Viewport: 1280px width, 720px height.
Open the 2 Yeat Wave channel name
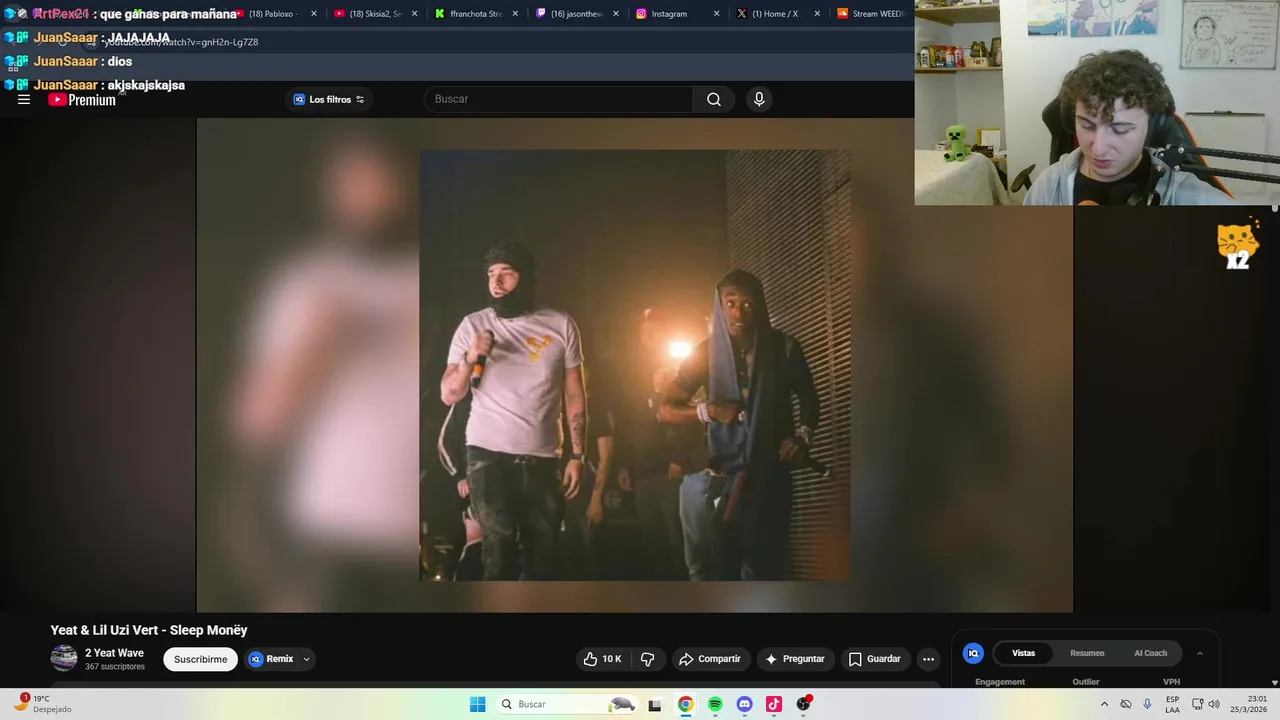point(114,653)
